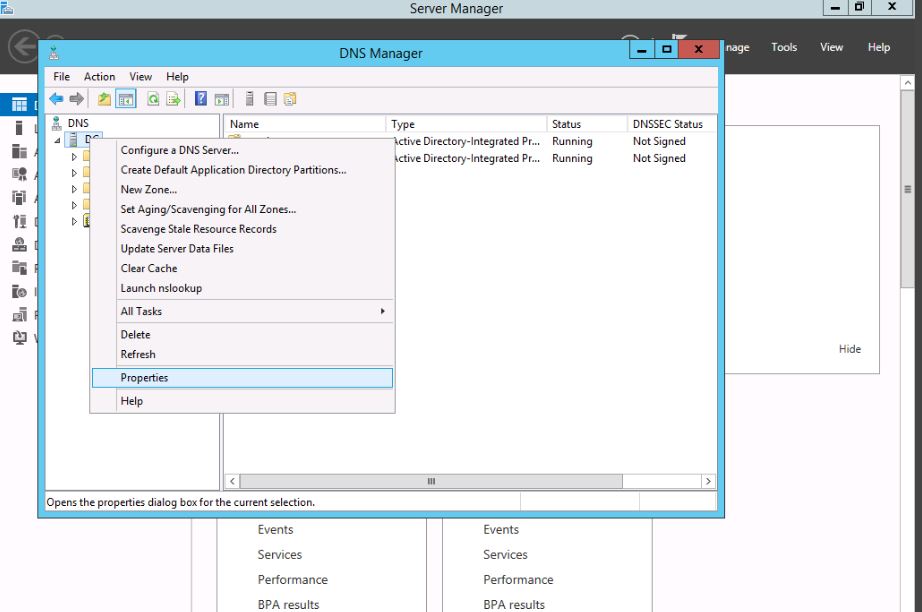Sort by the DNSSEC Status column header

pos(672,124)
